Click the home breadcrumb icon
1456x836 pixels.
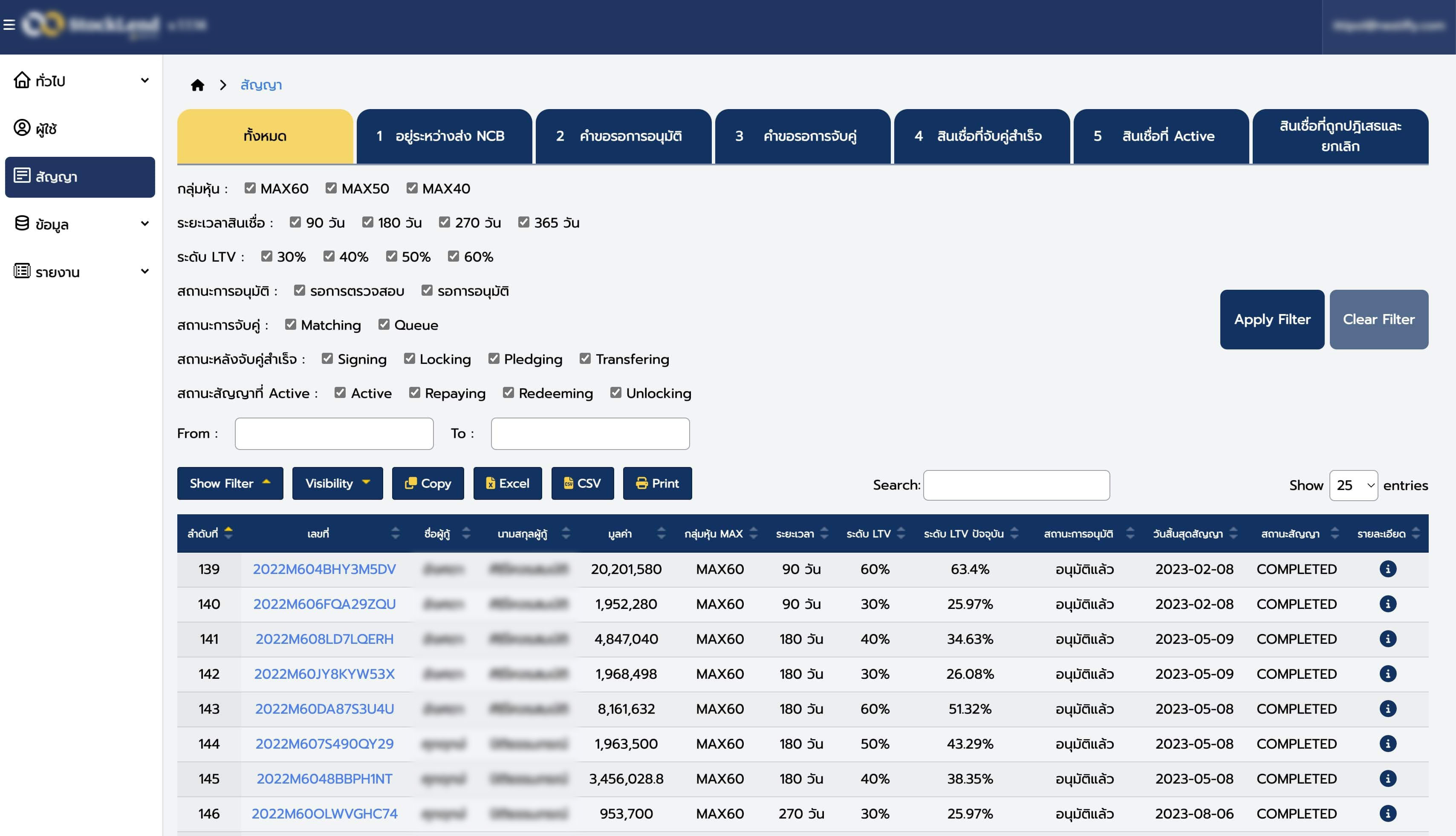click(x=198, y=85)
